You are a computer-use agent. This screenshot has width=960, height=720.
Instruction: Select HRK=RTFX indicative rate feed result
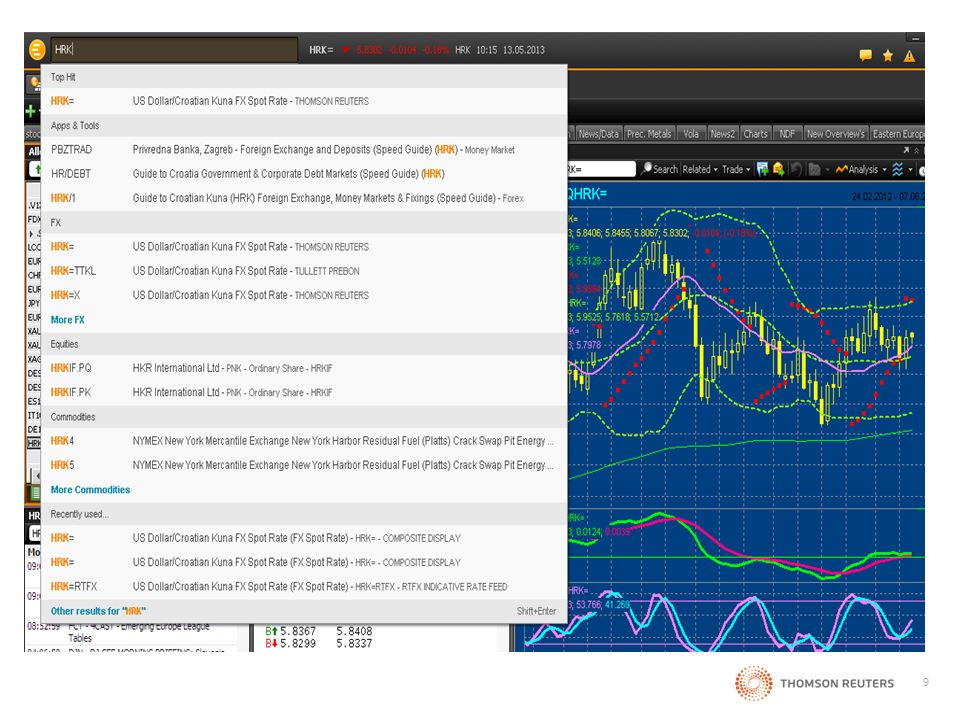click(x=304, y=587)
